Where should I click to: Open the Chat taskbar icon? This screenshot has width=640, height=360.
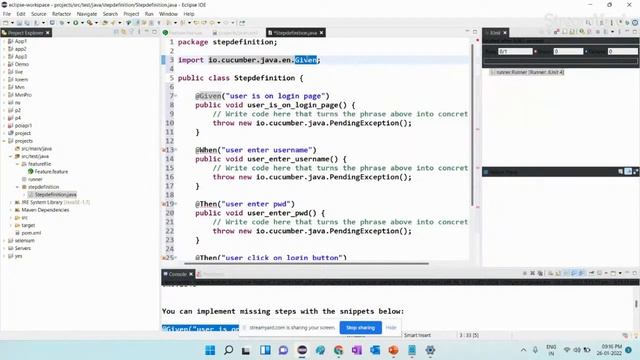tap(283, 350)
